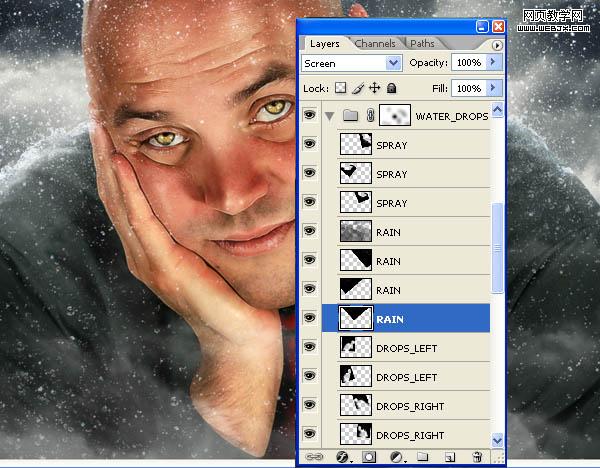
Task: Open the layer style fx menu
Action: pos(342,457)
